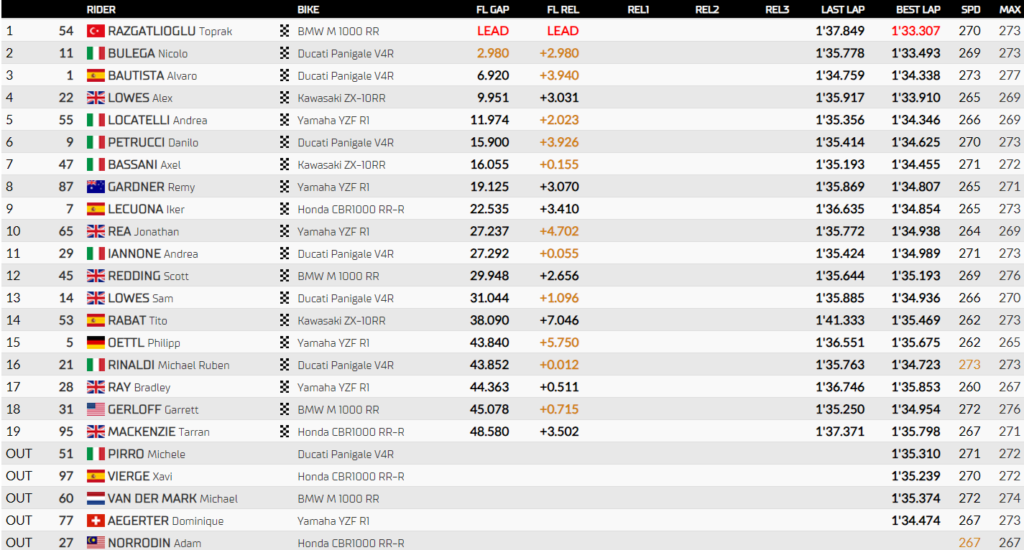Click the Swiss flag next to Aegerter
The width and height of the screenshot is (1024, 550).
(x=97, y=520)
